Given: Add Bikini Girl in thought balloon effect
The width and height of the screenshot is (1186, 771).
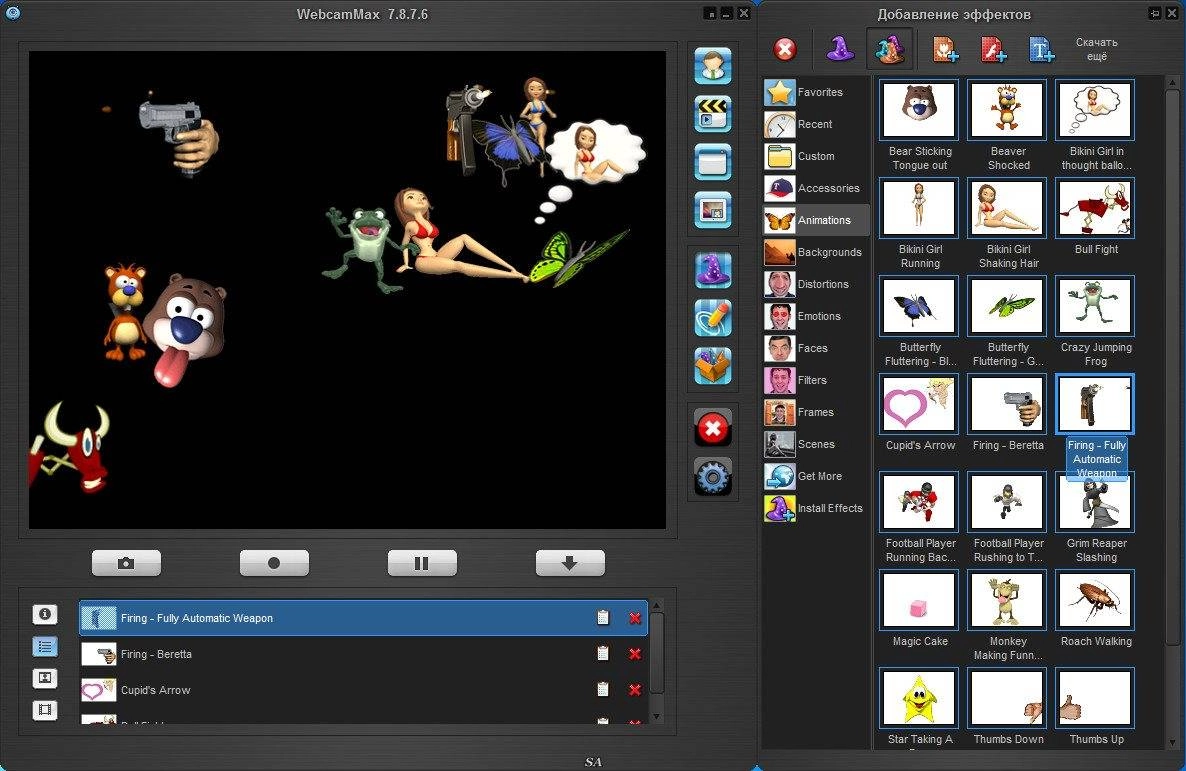Looking at the screenshot, I should pos(1094,110).
